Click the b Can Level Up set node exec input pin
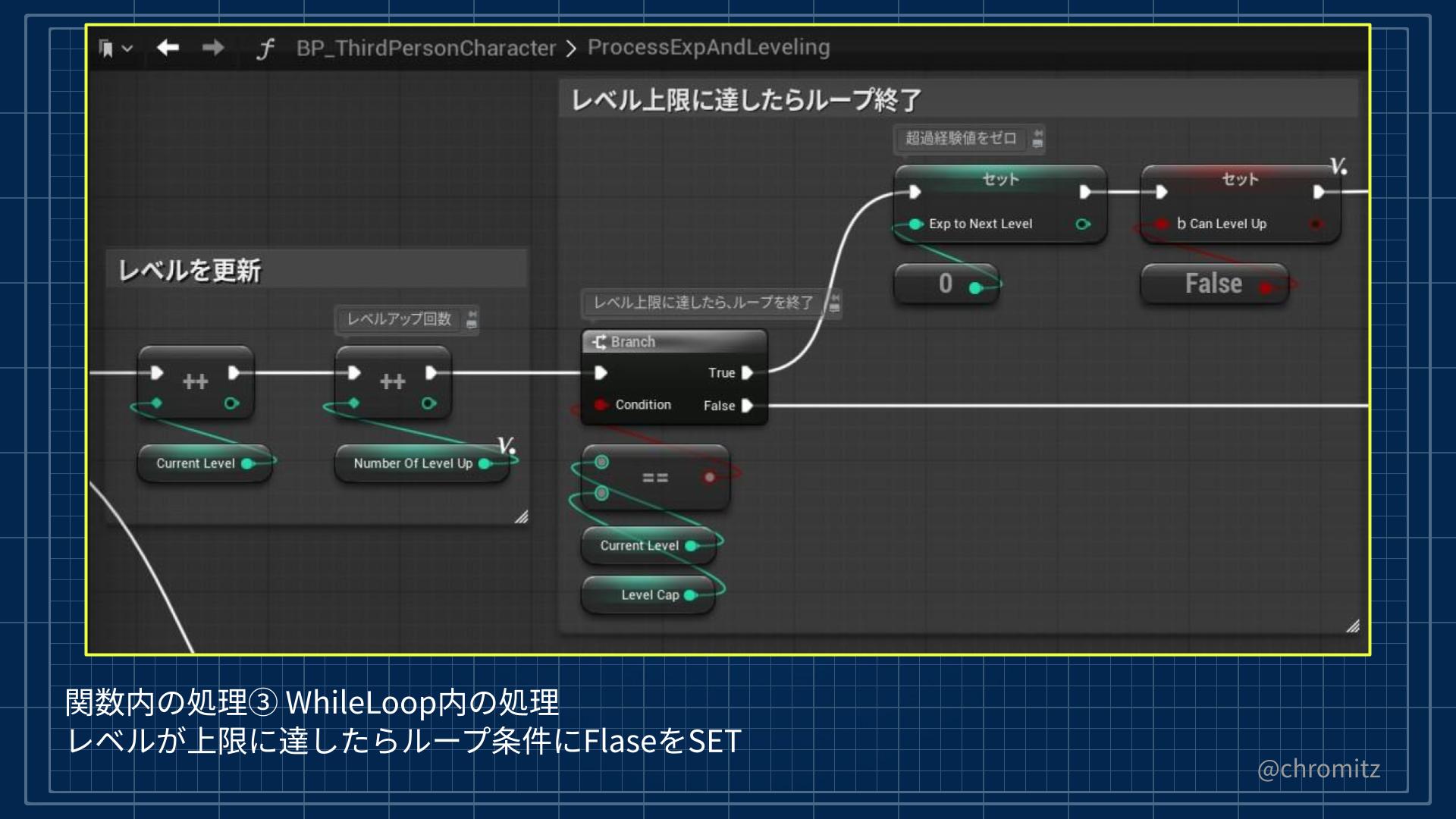Image resolution: width=1456 pixels, height=819 pixels. point(1161,192)
